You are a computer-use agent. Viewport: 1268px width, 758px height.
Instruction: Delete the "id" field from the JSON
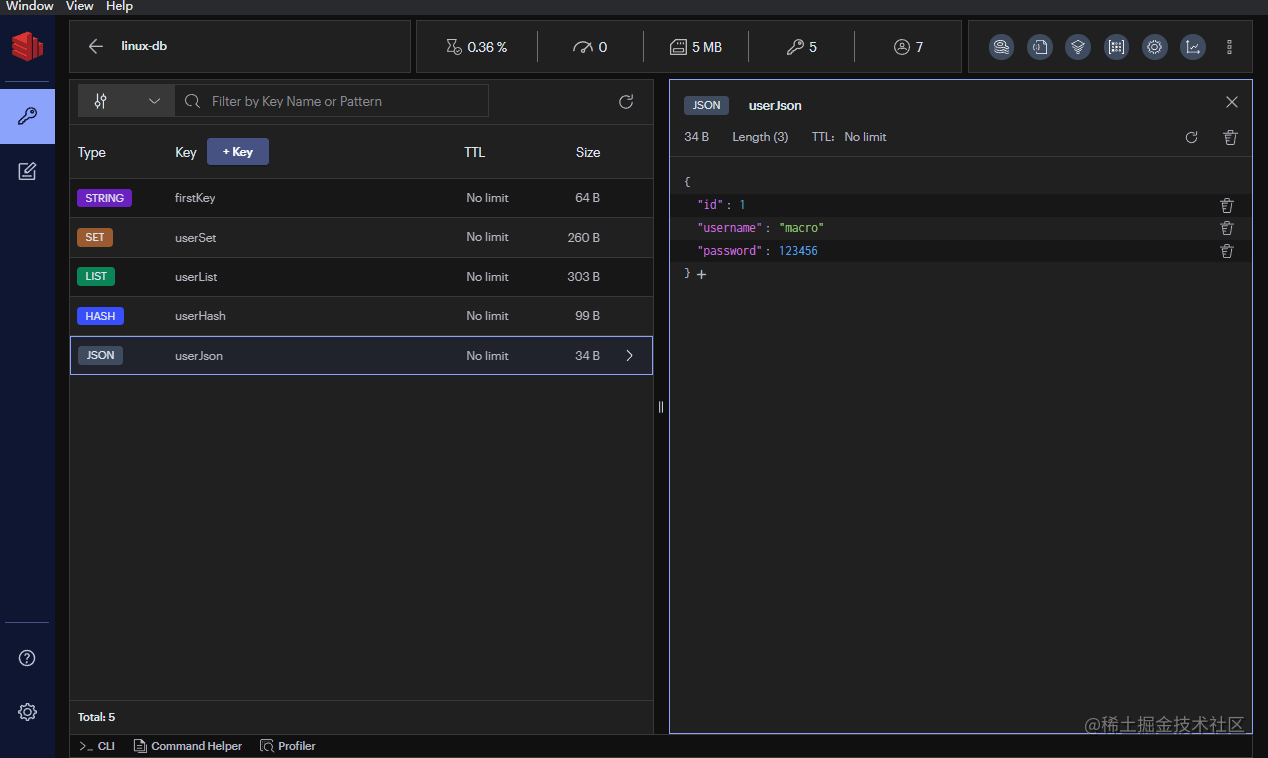(x=1227, y=205)
